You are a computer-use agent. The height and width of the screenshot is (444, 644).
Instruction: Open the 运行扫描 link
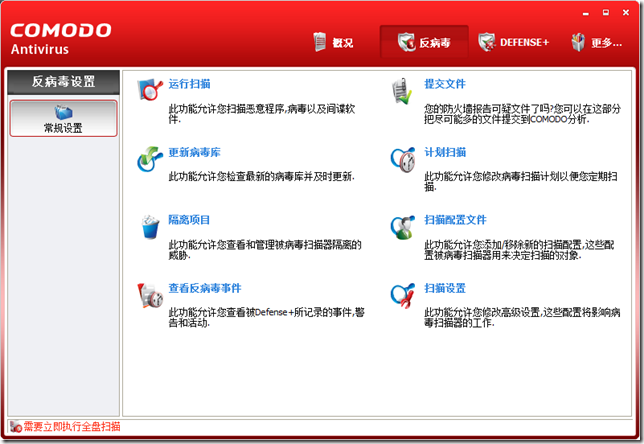[x=189, y=84]
